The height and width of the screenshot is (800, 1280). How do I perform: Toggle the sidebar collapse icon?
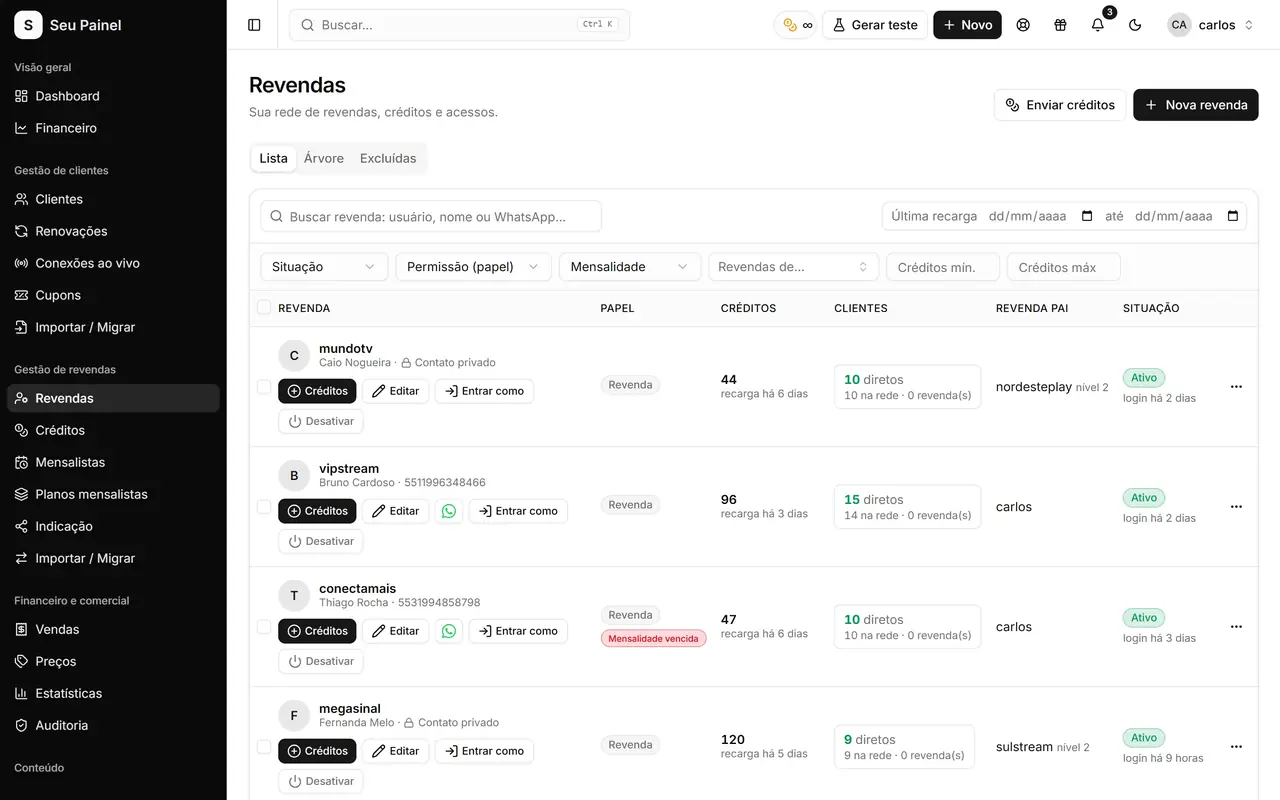(254, 25)
